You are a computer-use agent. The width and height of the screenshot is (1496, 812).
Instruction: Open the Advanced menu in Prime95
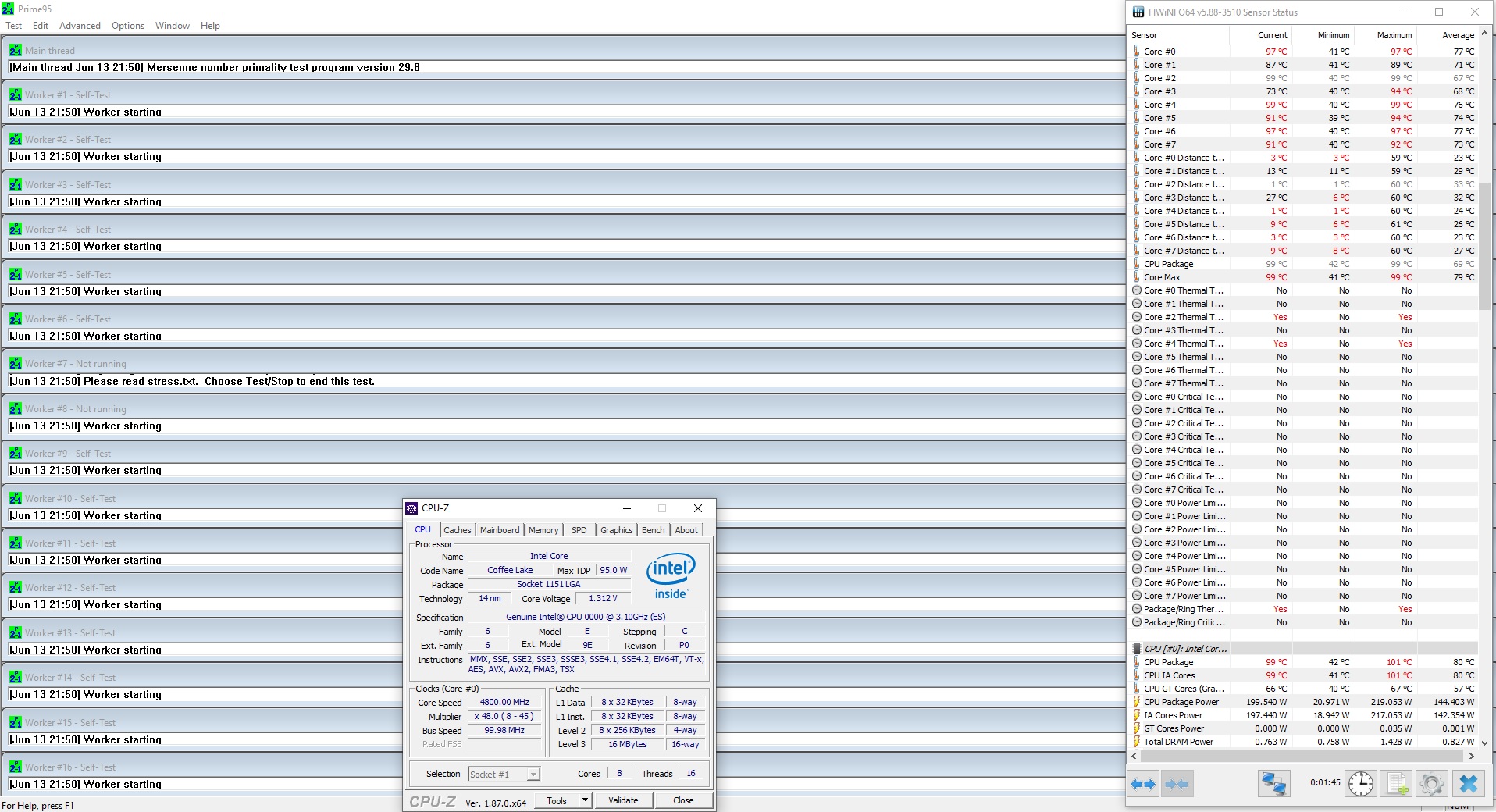point(80,26)
